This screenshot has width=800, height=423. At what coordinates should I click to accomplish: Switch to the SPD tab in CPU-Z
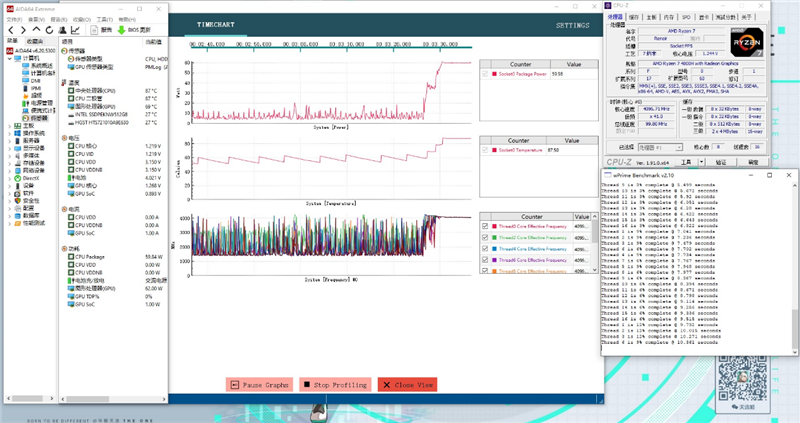point(686,17)
